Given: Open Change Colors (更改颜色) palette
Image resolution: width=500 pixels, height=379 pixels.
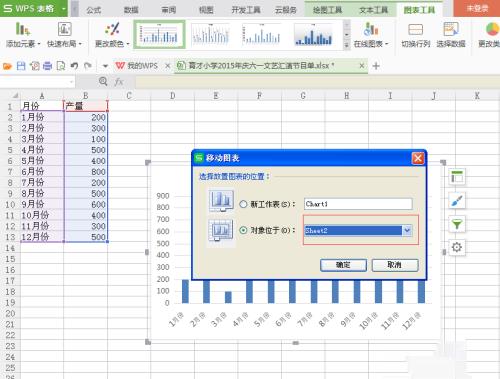Looking at the screenshot, I should point(112,35).
